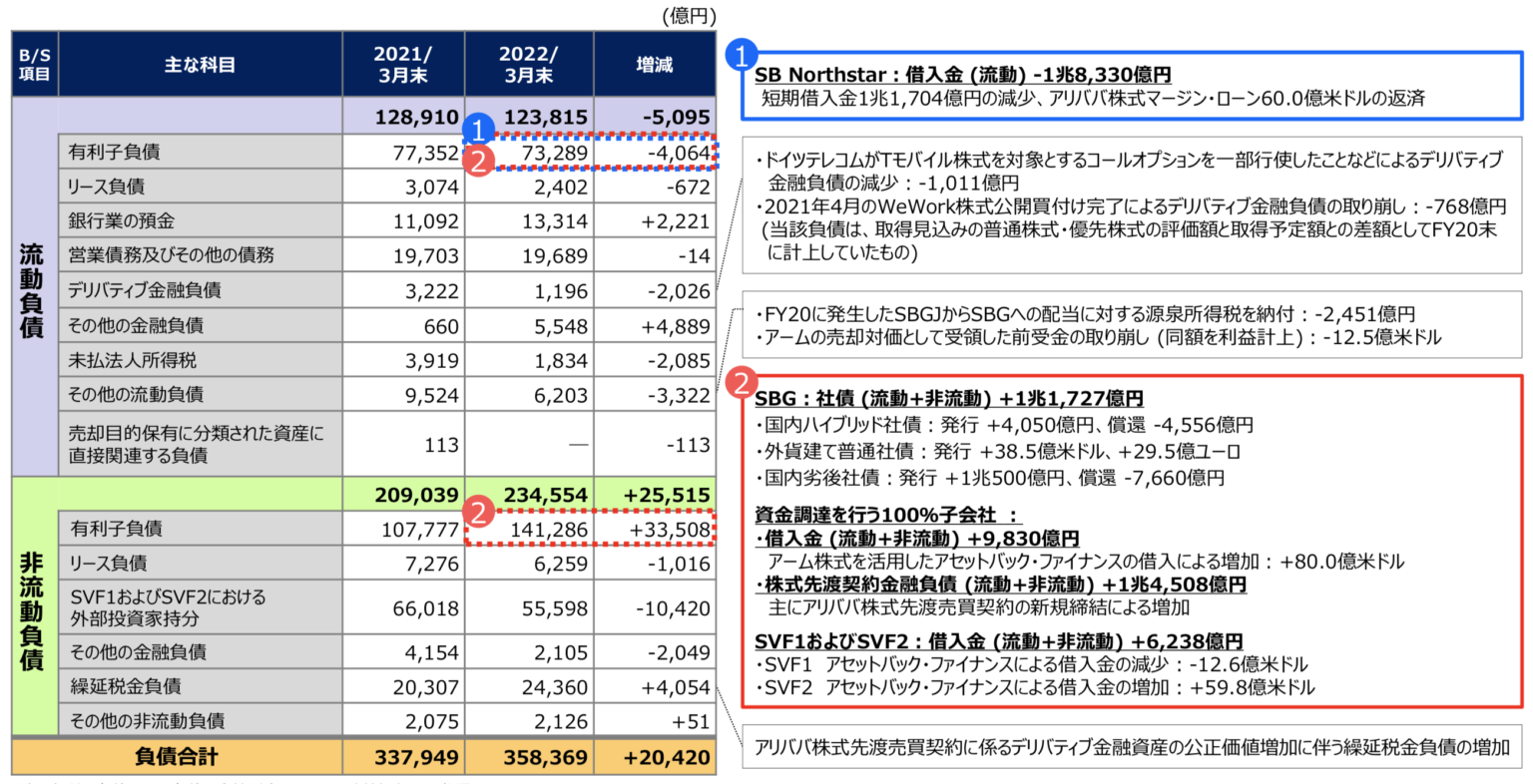Screen dimensions: 1533x784
Task: Click the value 77,352
Action: pos(426,153)
